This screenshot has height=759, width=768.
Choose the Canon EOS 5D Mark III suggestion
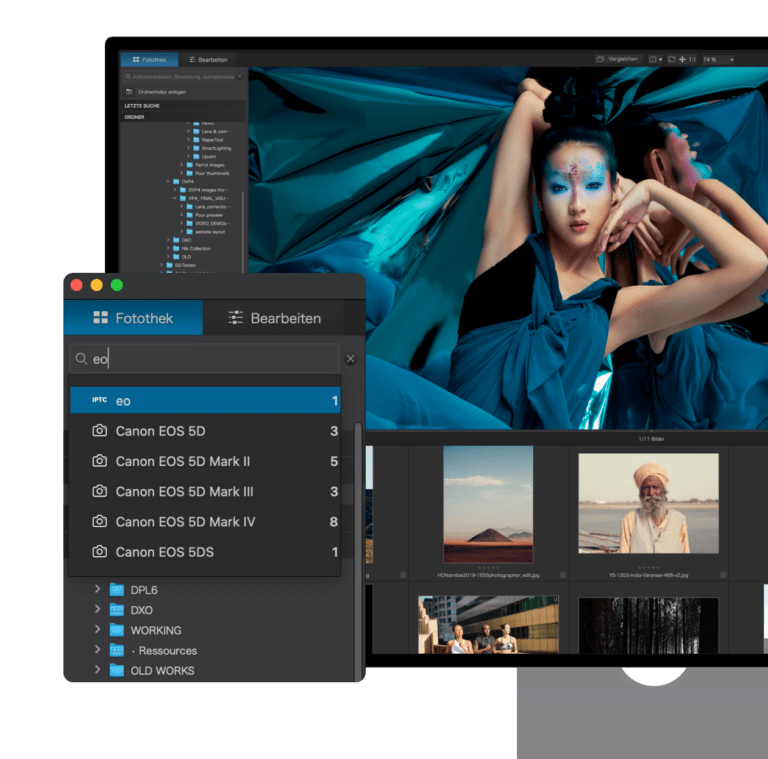pyautogui.click(x=184, y=492)
